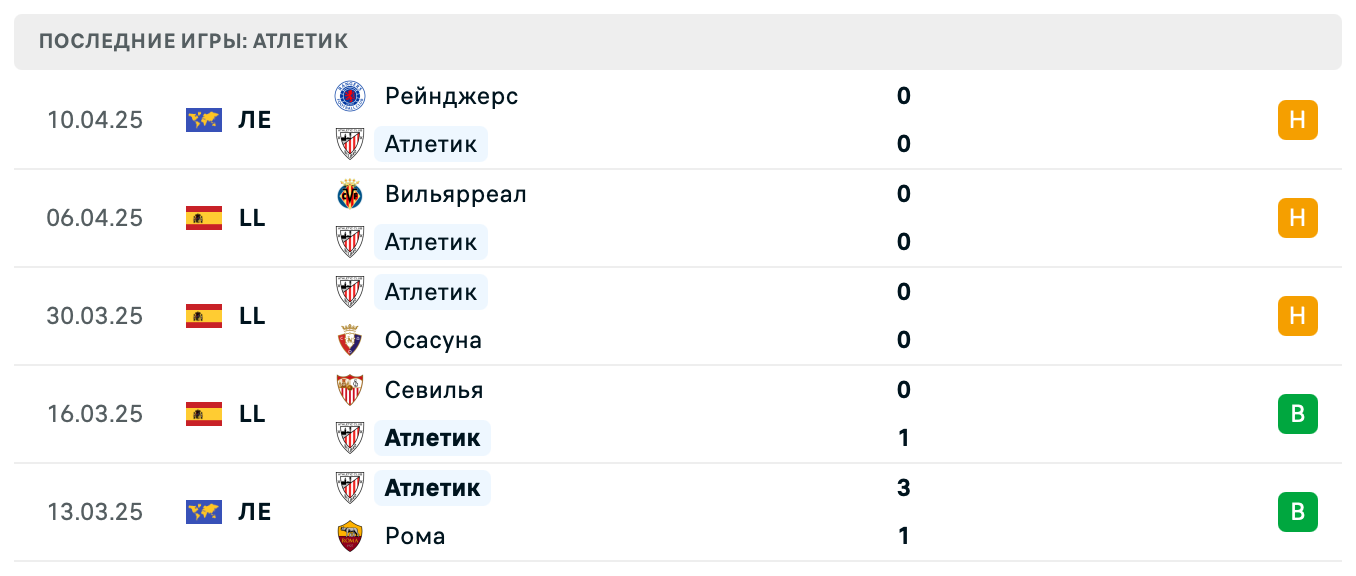Screen dimensions: 1356x576
Task: Click the 'Последние игры: Атлетик' header
Action: (193, 42)
